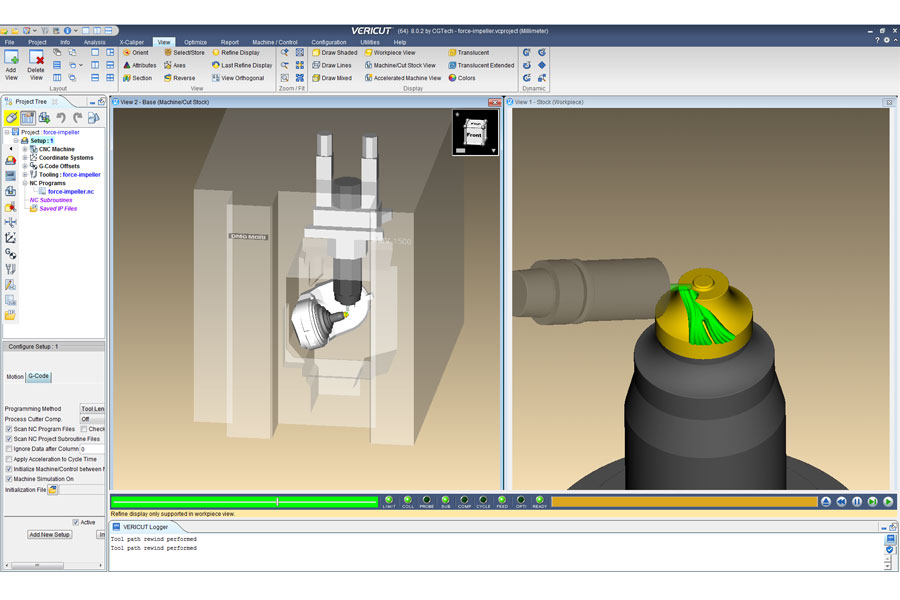The width and height of the screenshot is (900, 600).
Task: Rewind the NC program
Action: (841, 502)
